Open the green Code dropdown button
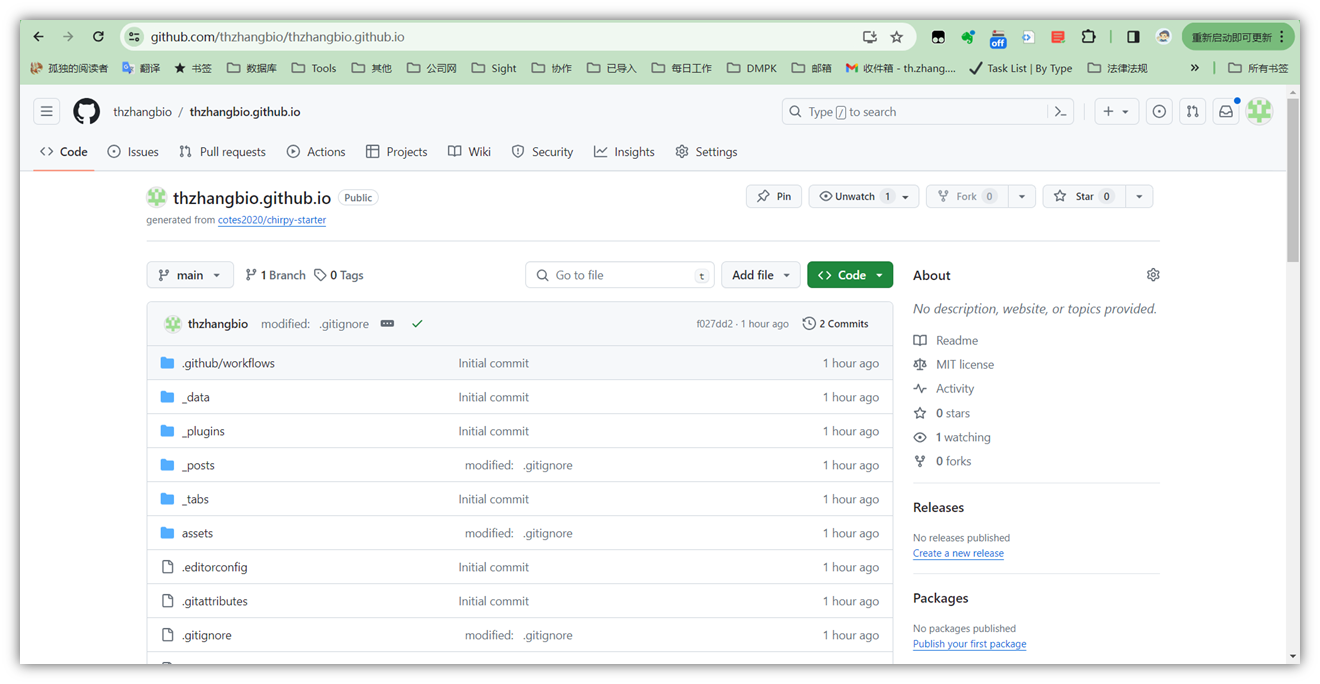This screenshot has width=1320, height=684. click(x=850, y=275)
